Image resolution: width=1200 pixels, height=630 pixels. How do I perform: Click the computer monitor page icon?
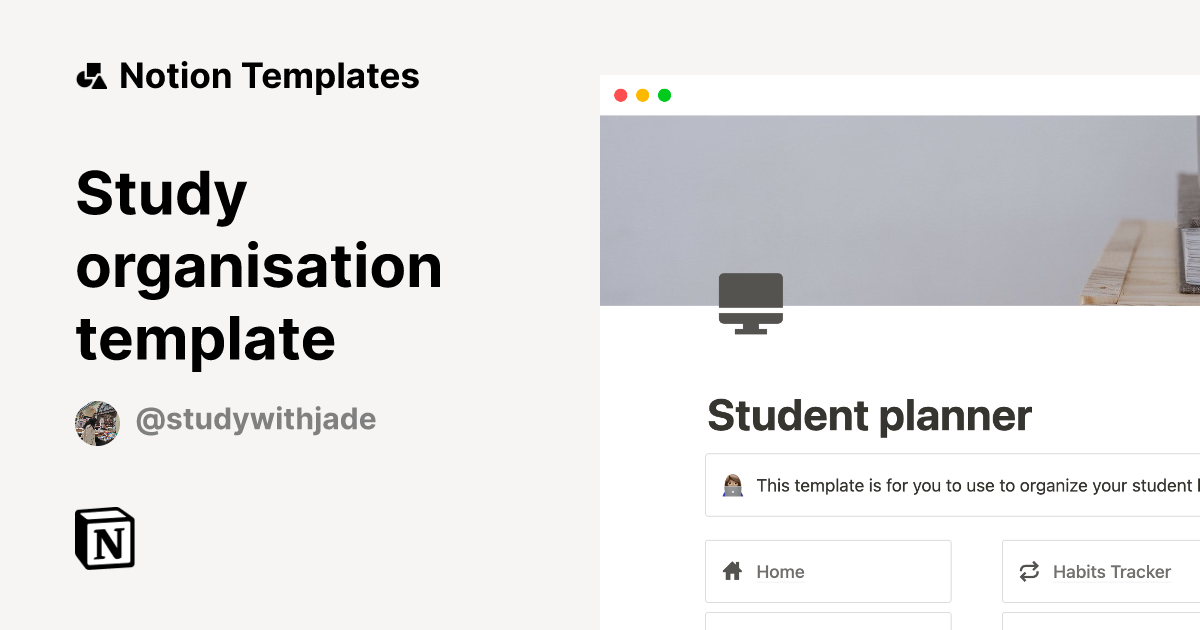[751, 301]
